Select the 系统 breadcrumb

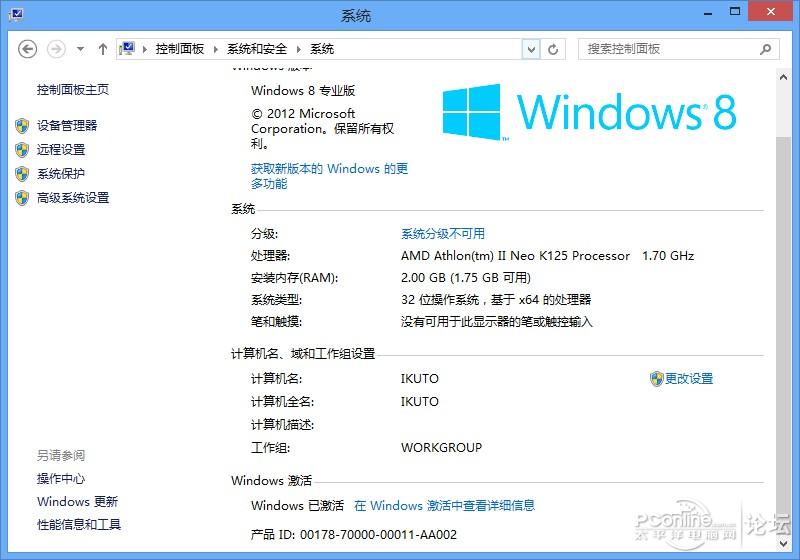pos(322,49)
